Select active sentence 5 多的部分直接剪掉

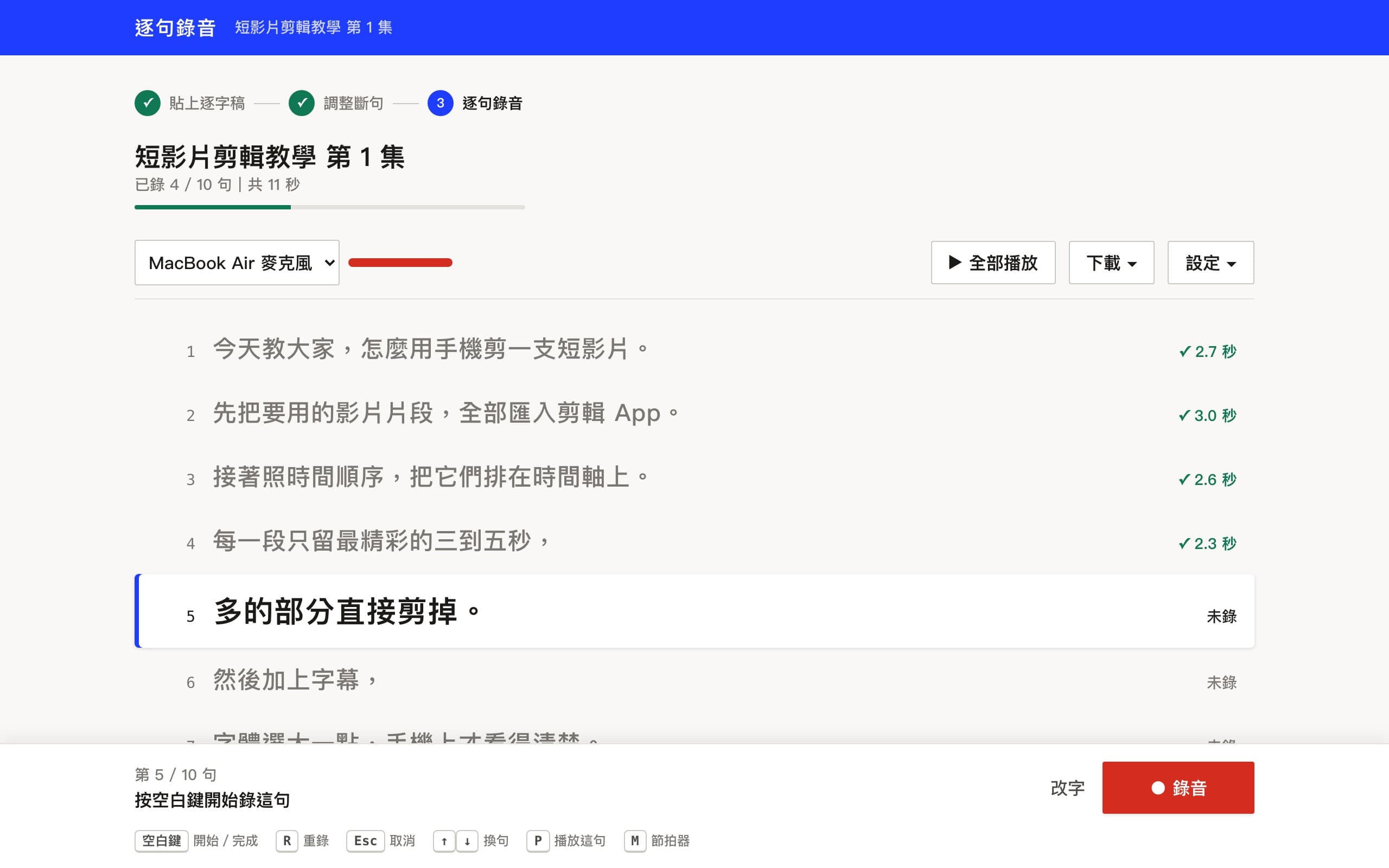[x=694, y=611]
